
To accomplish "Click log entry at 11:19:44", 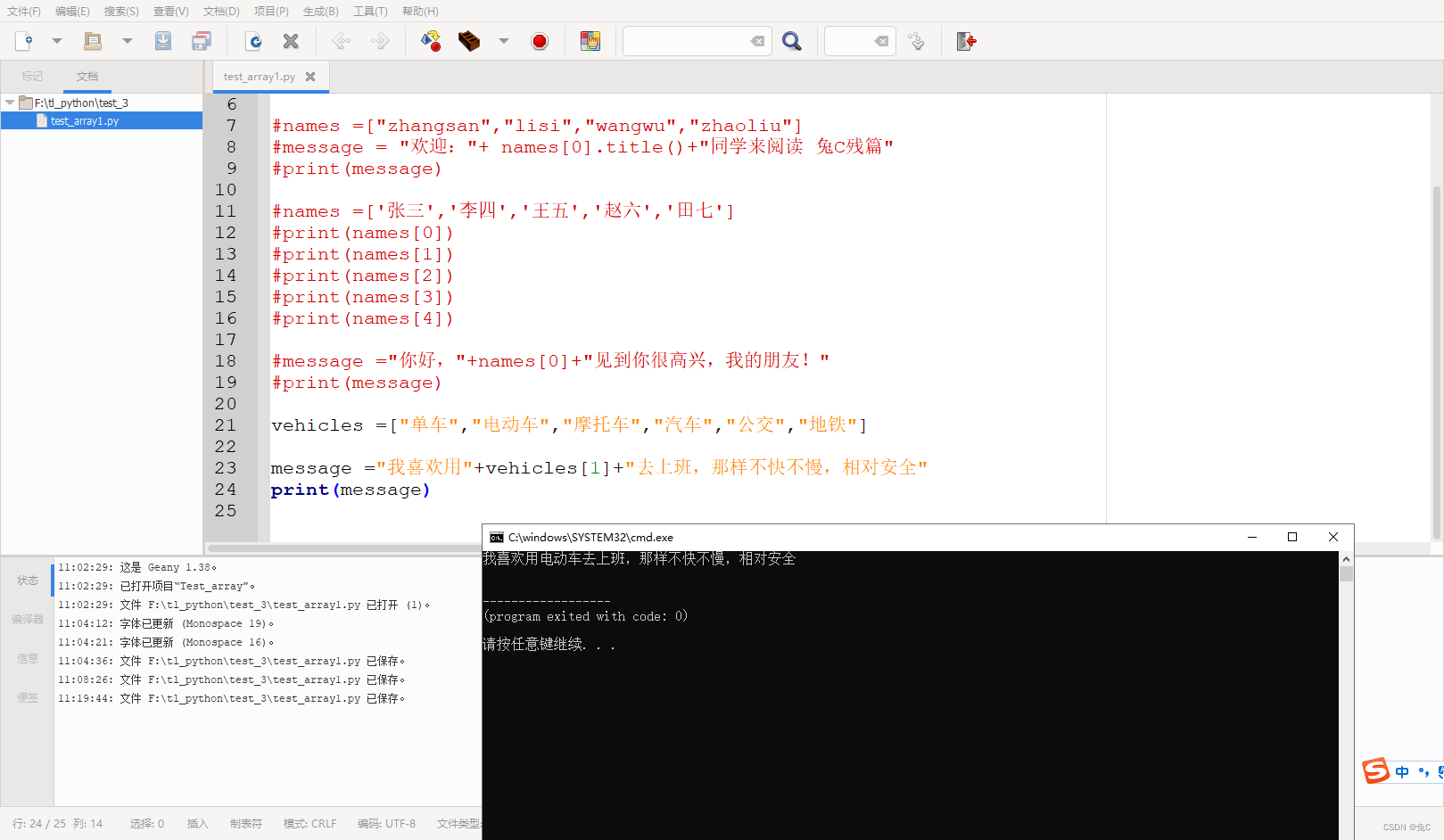I will click(232, 698).
